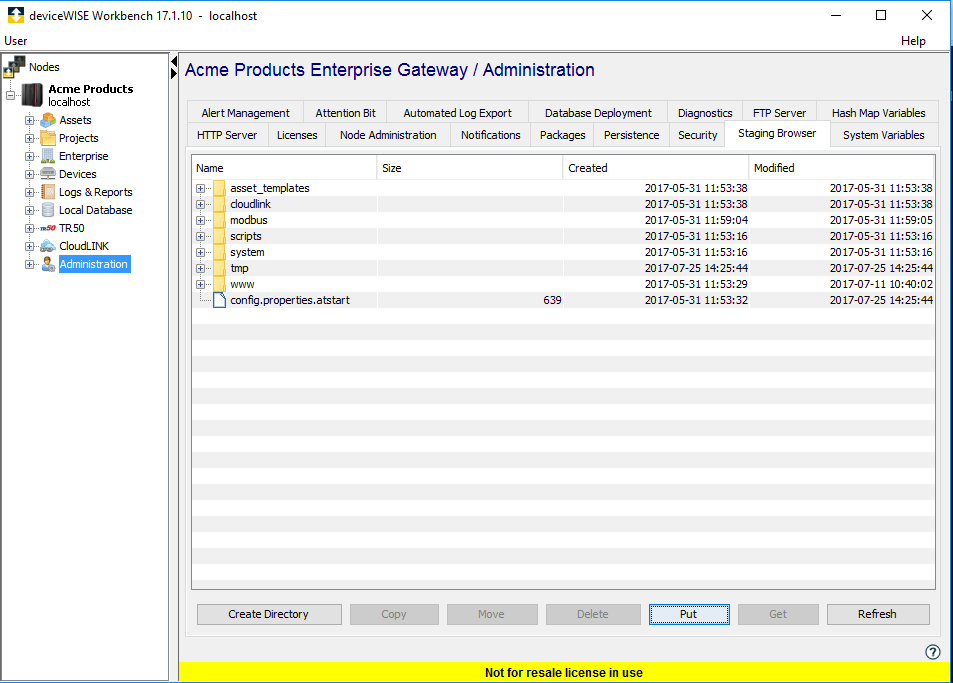The width and height of the screenshot is (953, 683).
Task: Expand the Enterprise tree node
Action: pos(29,156)
